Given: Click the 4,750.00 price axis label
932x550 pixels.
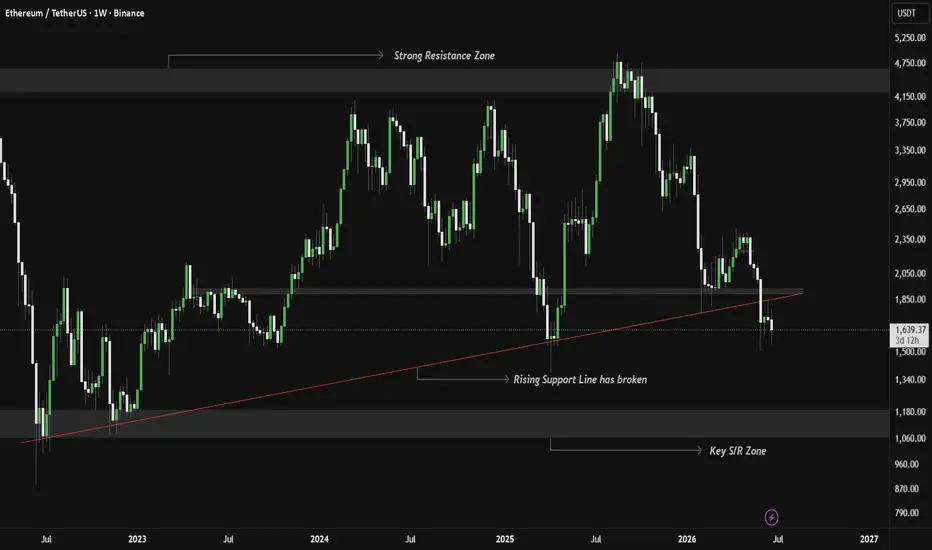Looking at the screenshot, I should 910,62.
